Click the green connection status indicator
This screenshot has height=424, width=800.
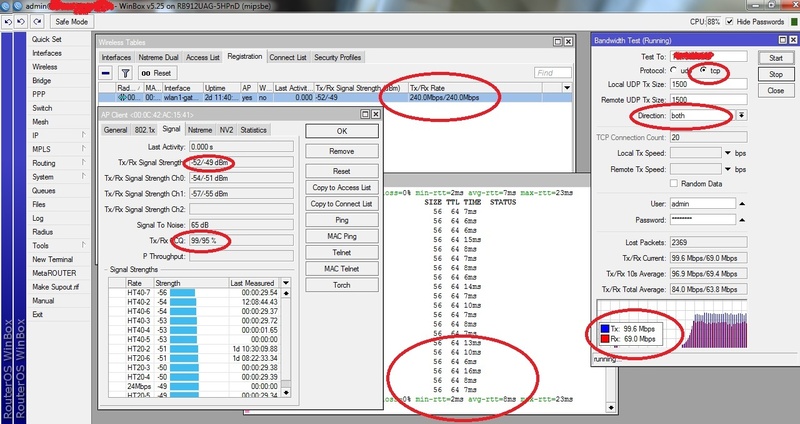tap(794, 22)
